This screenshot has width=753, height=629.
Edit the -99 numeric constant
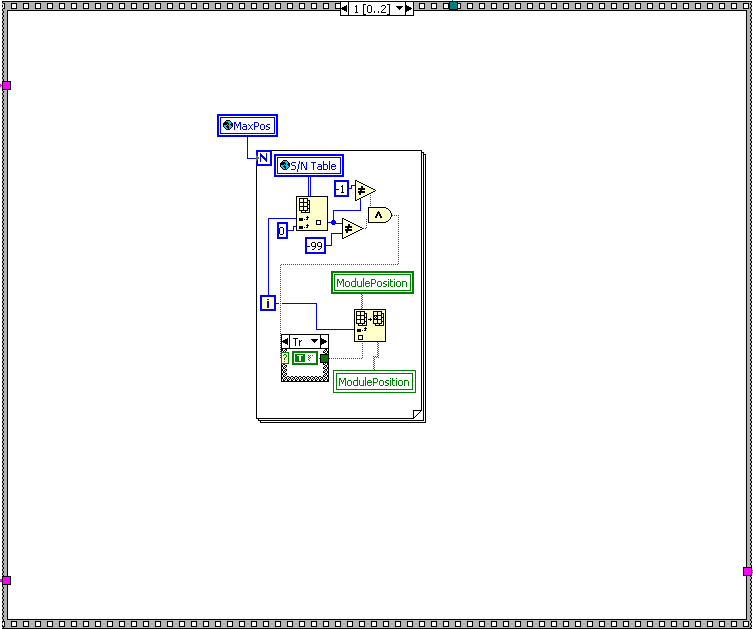coord(316,245)
